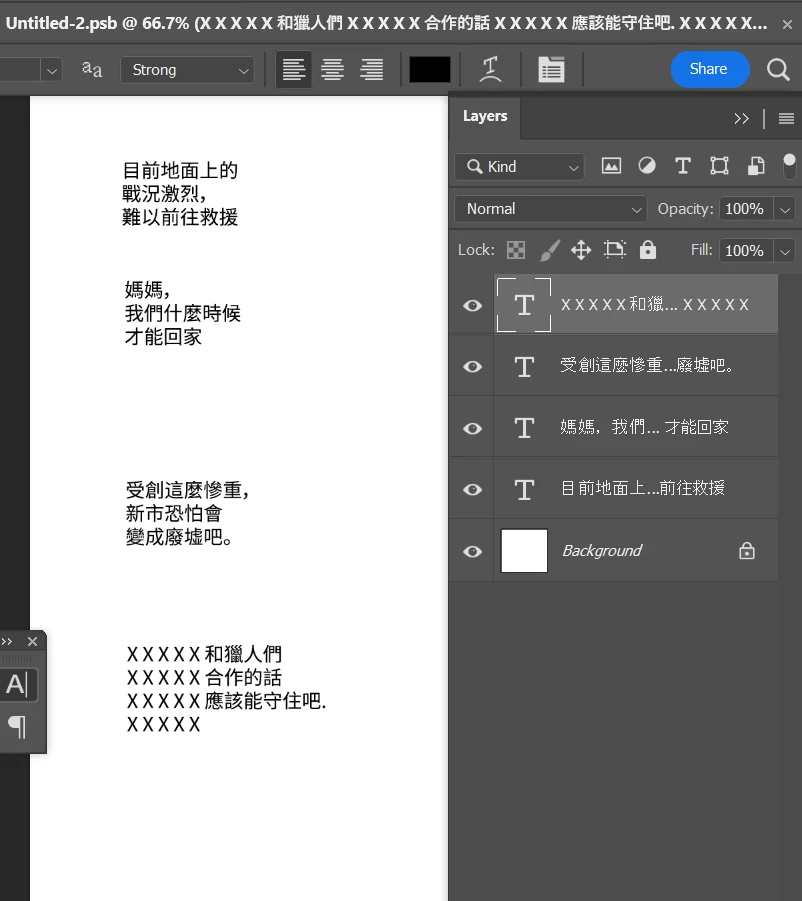The image size is (802, 901).
Task: Left align the text
Action: pos(294,70)
